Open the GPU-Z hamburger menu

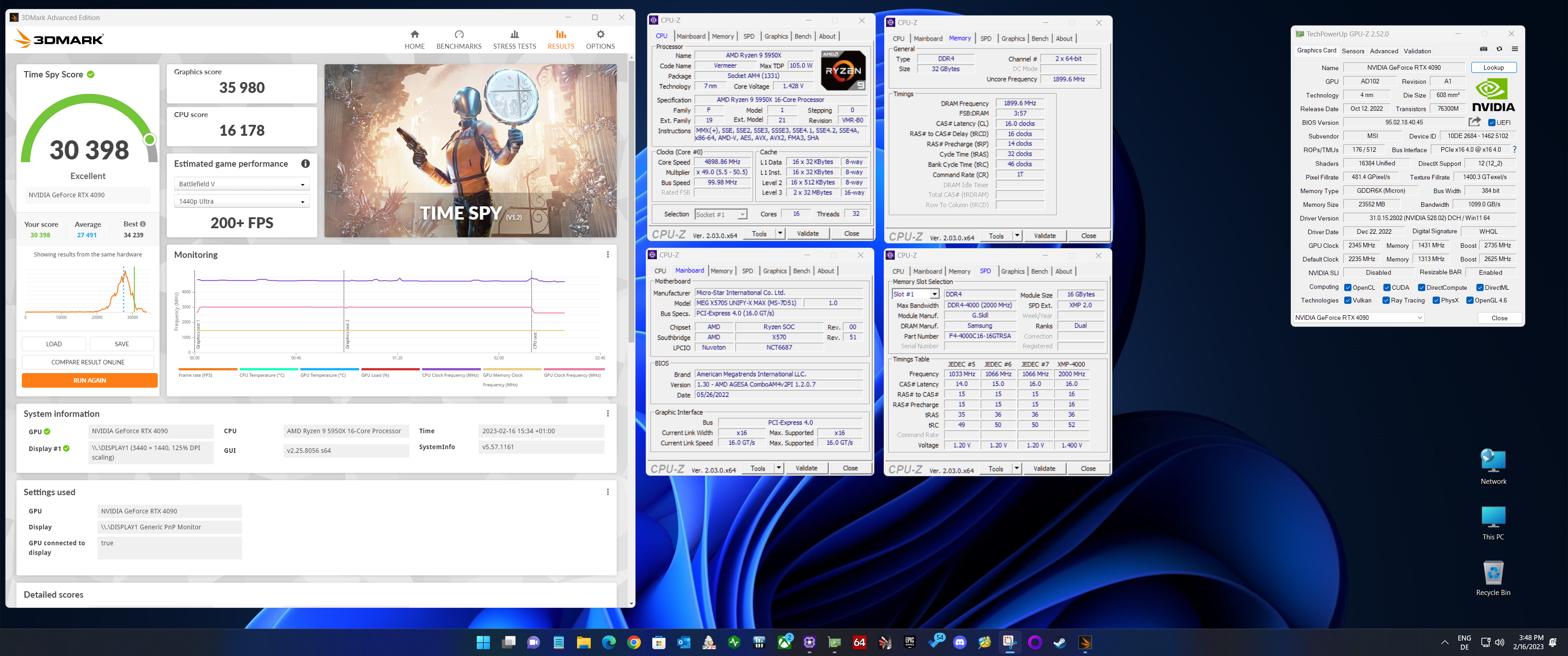(1515, 49)
